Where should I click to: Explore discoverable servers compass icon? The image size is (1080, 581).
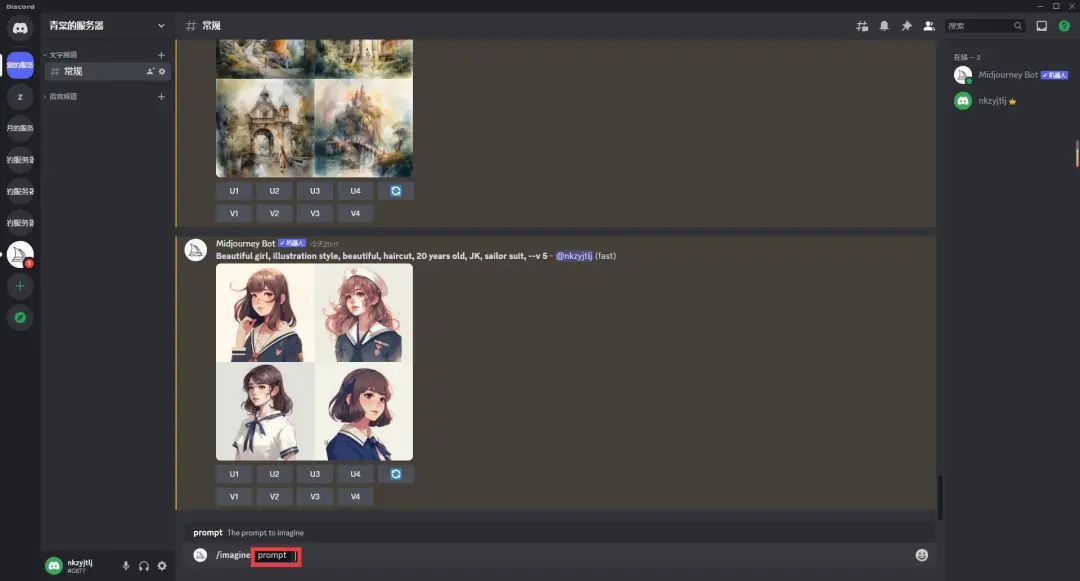point(20,317)
